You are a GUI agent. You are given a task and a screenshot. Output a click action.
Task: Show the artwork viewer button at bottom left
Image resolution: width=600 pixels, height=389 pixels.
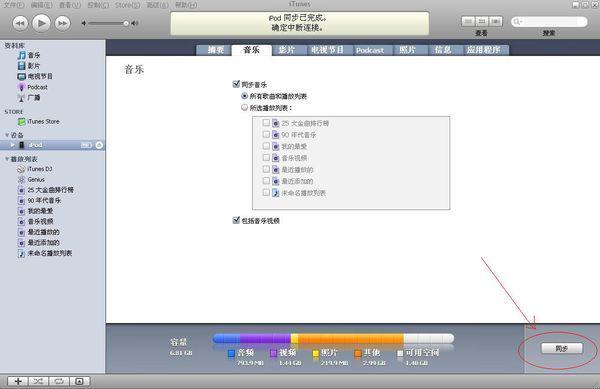(x=79, y=381)
